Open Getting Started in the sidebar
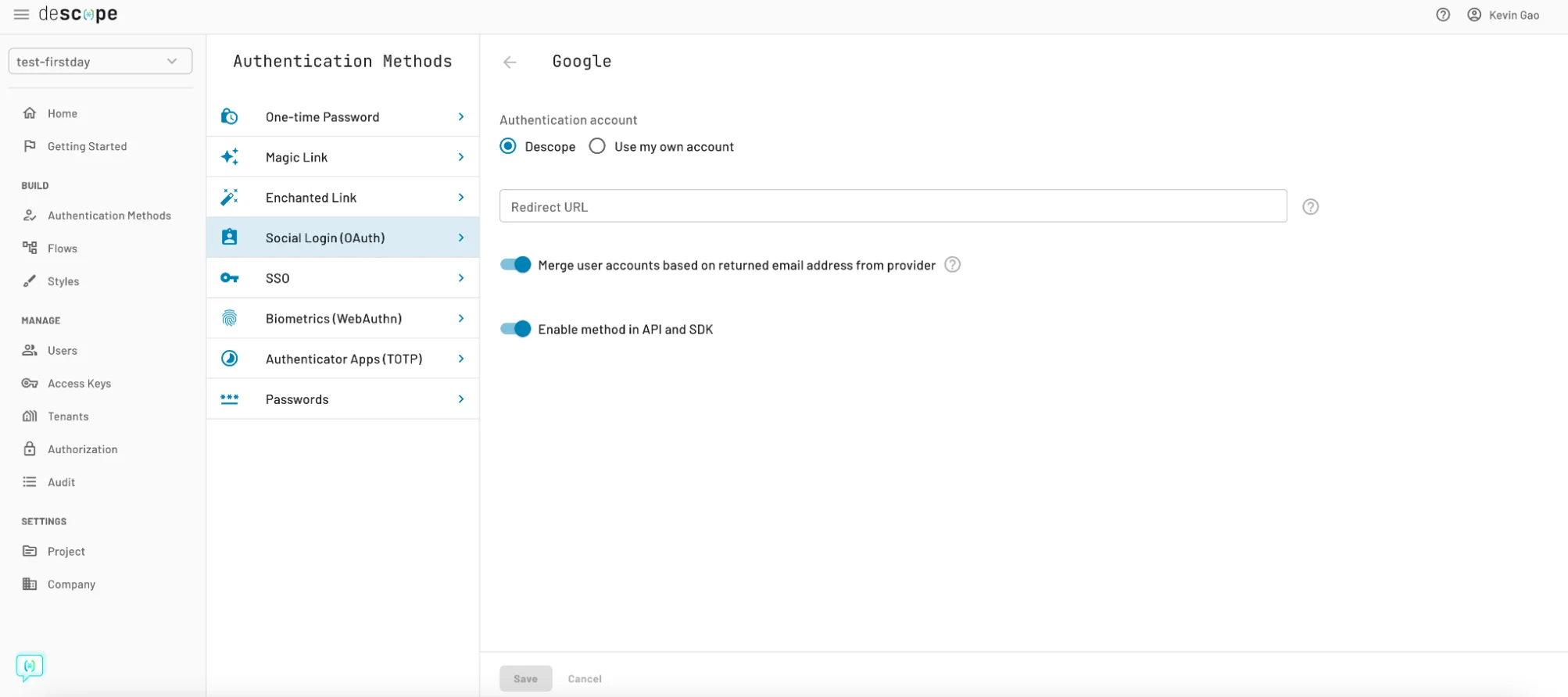 click(x=87, y=146)
